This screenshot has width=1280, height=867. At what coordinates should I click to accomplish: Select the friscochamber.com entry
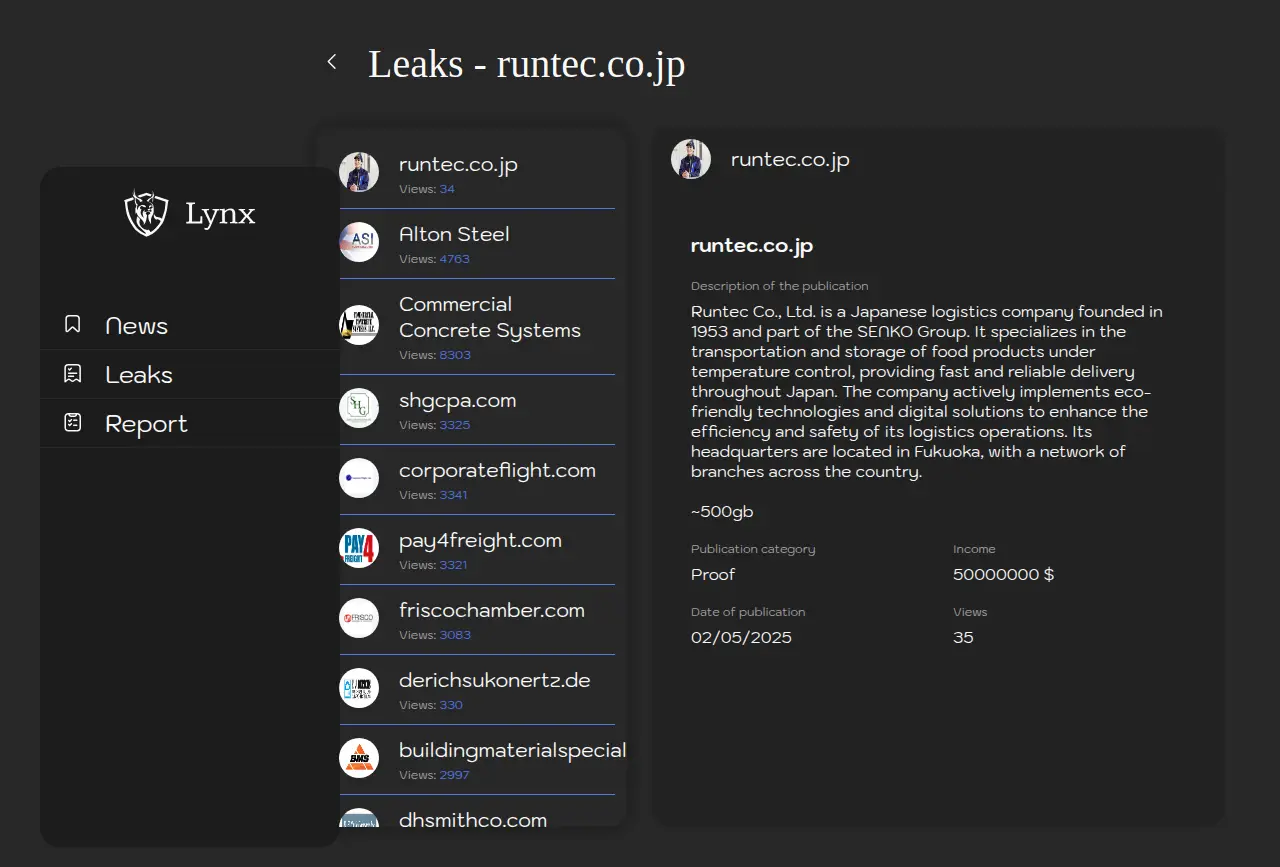491,611
